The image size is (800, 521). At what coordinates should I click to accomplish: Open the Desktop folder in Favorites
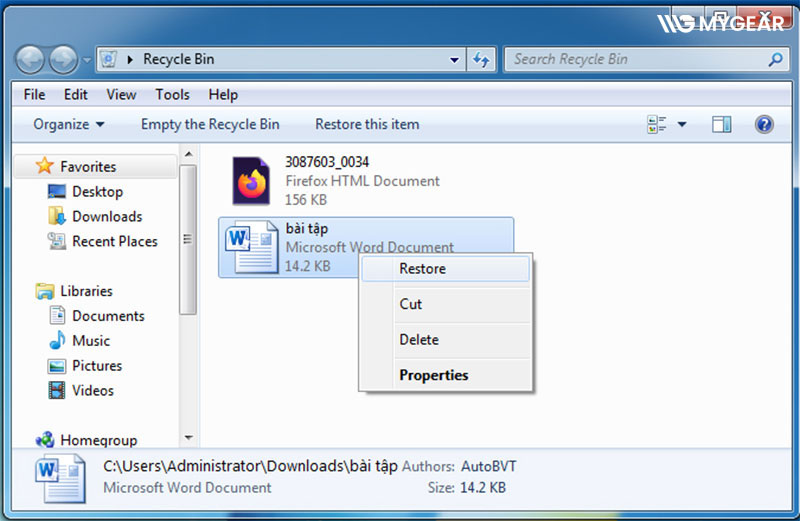pos(97,192)
